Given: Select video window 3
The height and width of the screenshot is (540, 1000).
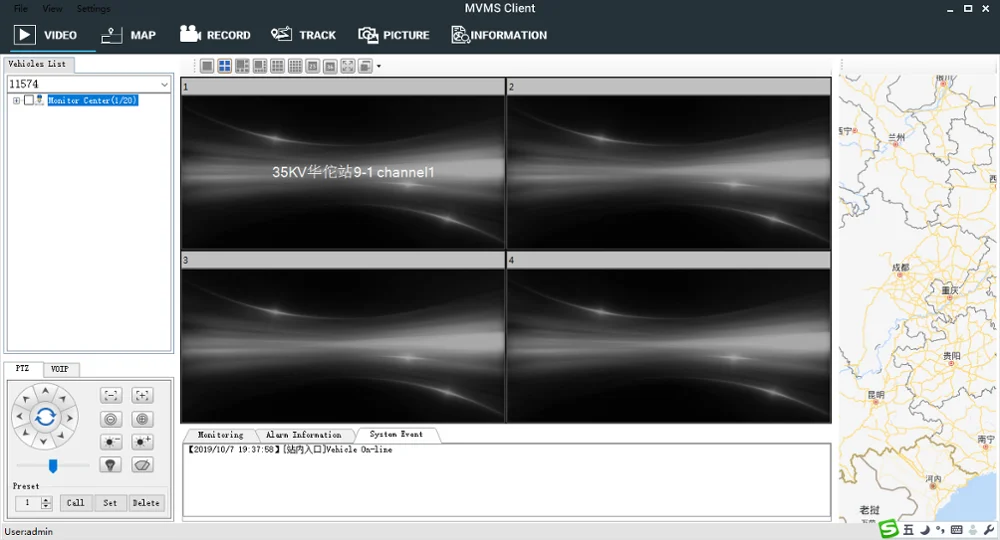Looking at the screenshot, I should [x=342, y=337].
